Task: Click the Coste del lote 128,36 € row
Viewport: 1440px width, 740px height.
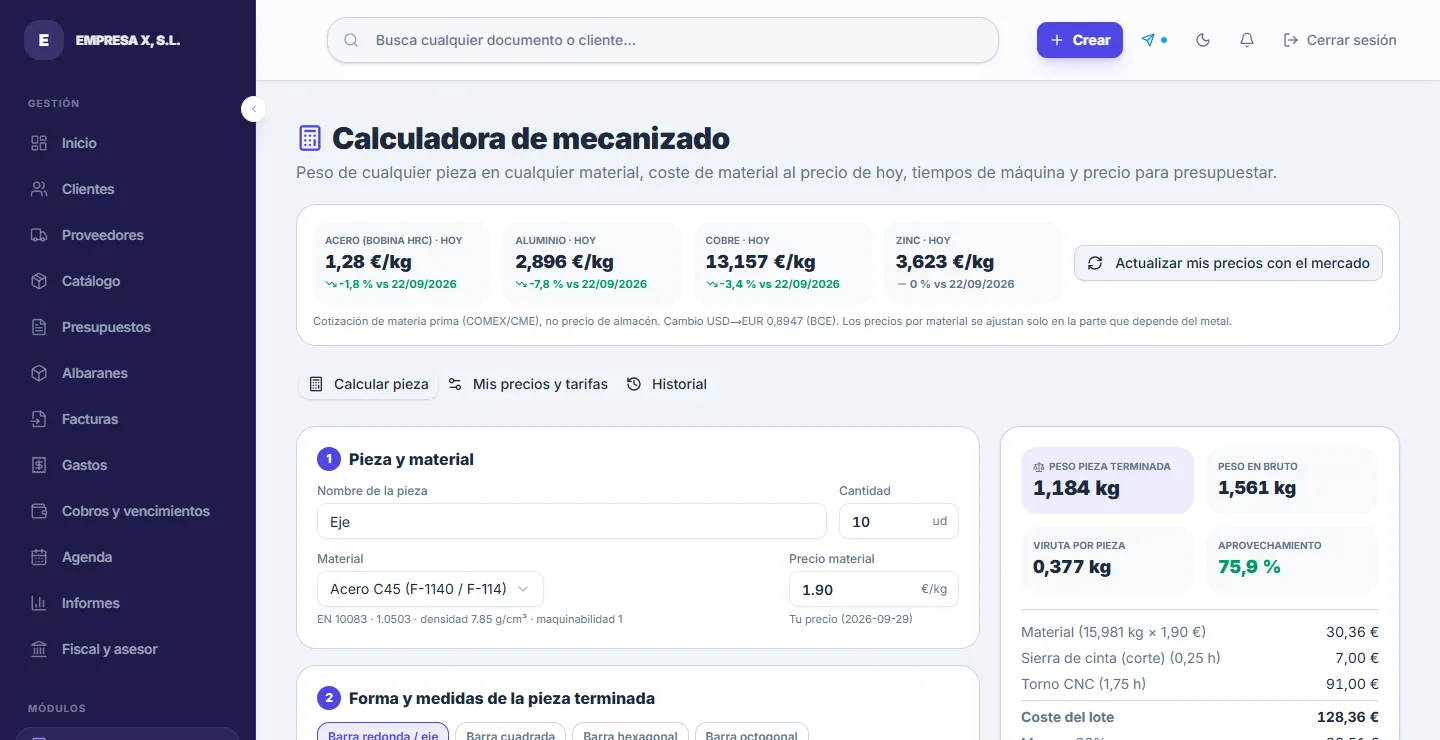Action: pos(1200,717)
